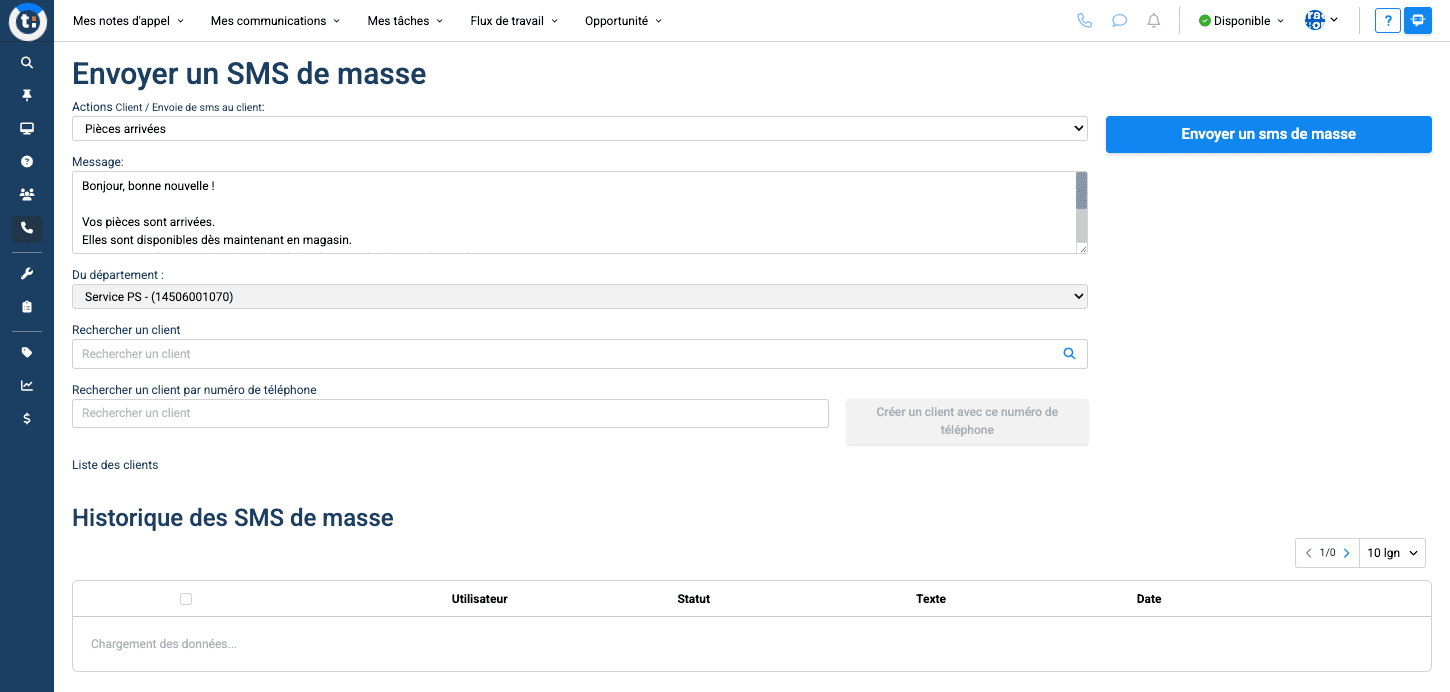Image resolution: width=1450 pixels, height=692 pixels.
Task: Go to next page of SMS history
Action: click(x=1346, y=553)
